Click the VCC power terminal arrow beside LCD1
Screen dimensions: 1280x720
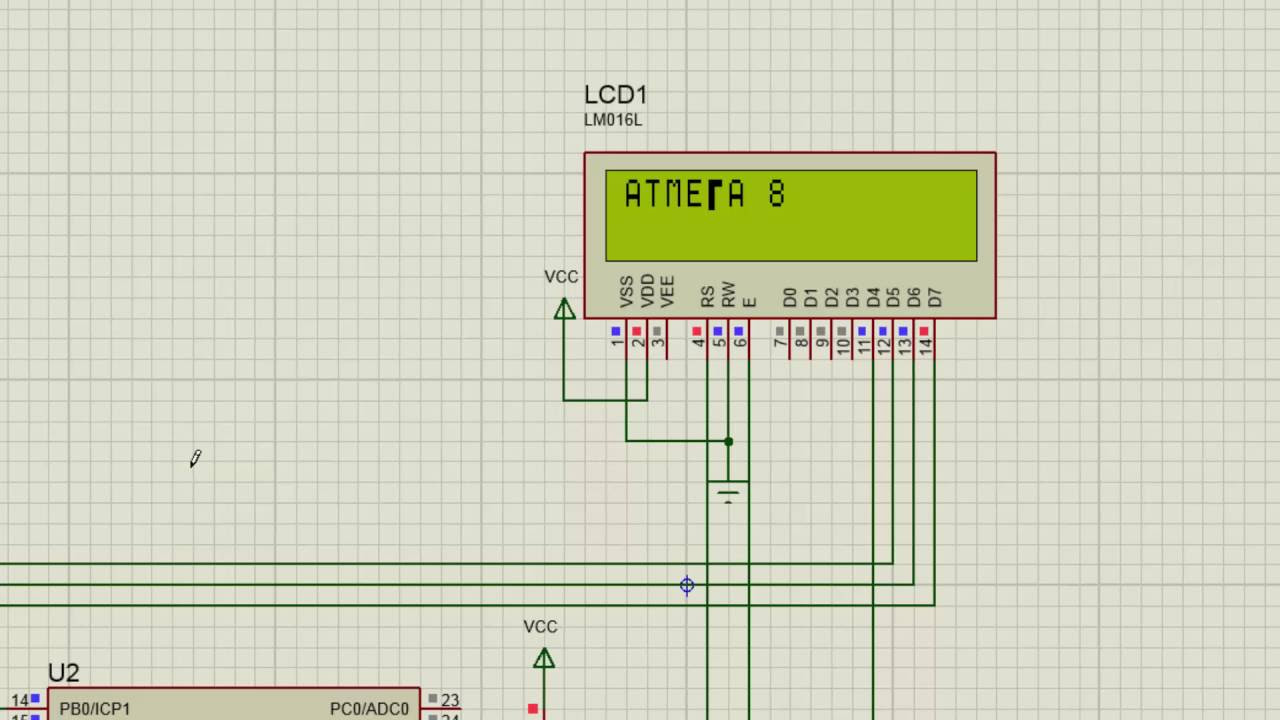tap(564, 309)
